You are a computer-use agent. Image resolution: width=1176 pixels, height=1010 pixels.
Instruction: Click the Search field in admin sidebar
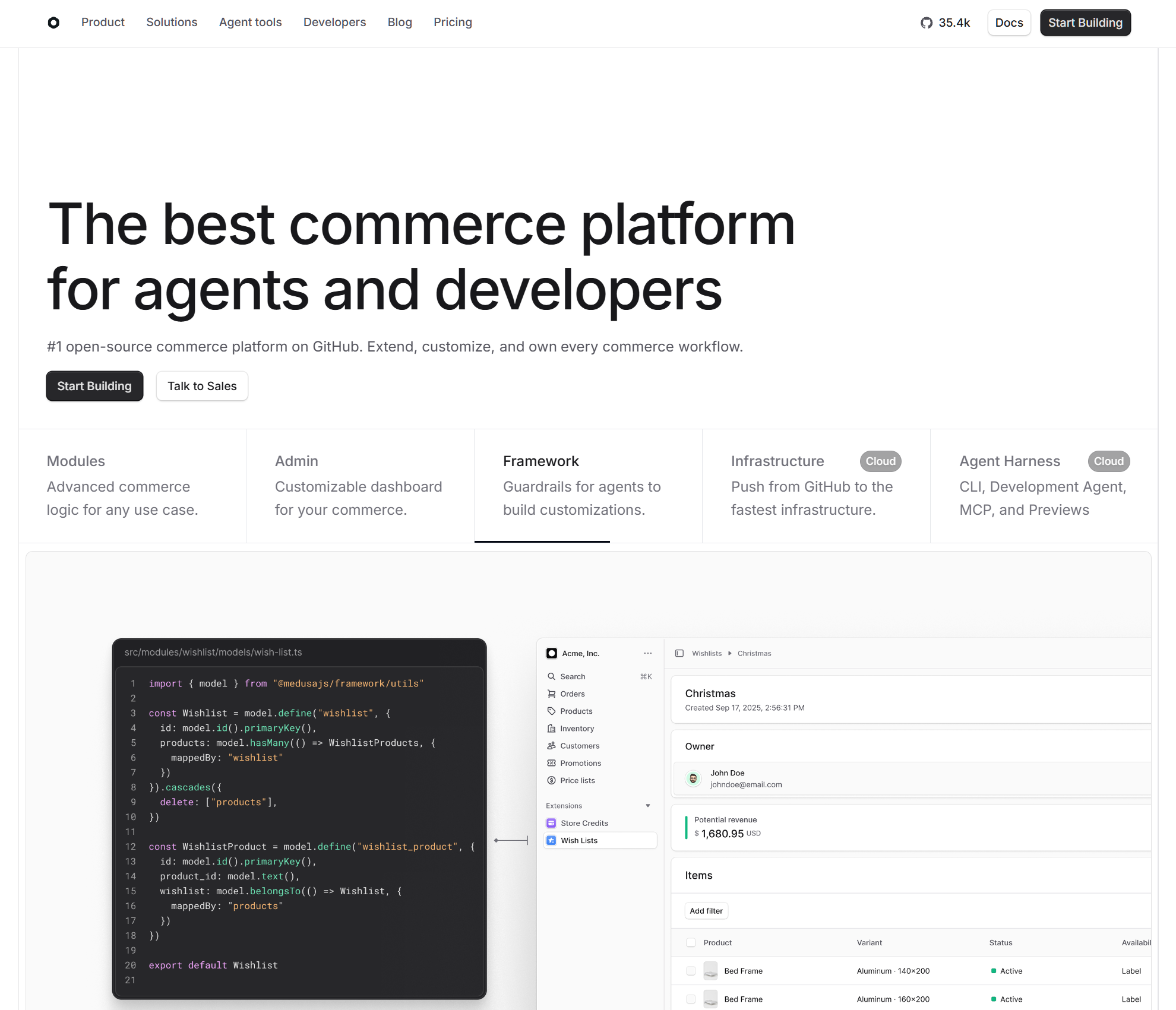click(600, 676)
